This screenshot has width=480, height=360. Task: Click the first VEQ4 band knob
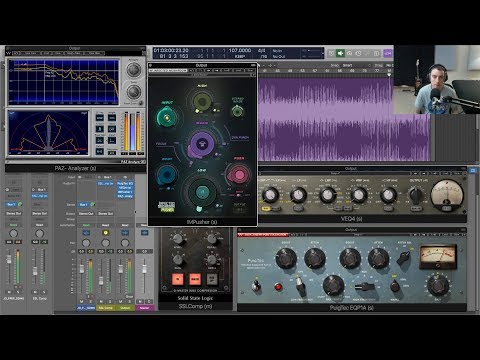pos(271,194)
